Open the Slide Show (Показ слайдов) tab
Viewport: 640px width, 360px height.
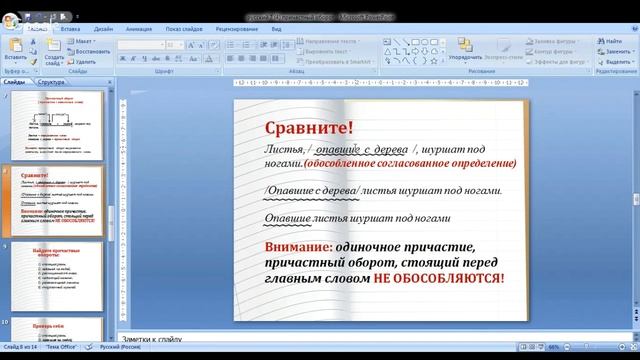184,29
